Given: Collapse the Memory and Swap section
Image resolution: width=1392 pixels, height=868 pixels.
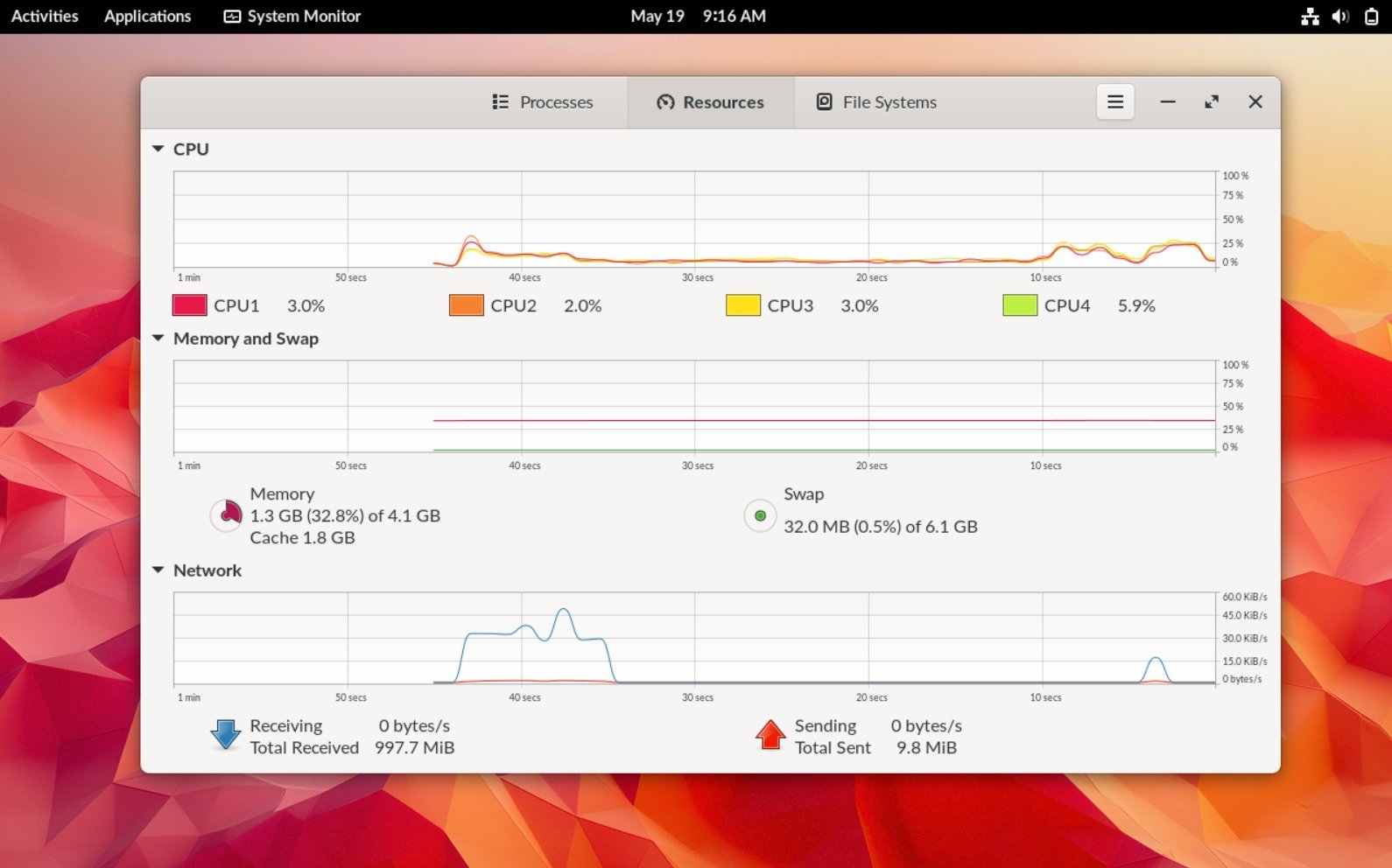Looking at the screenshot, I should coord(158,339).
